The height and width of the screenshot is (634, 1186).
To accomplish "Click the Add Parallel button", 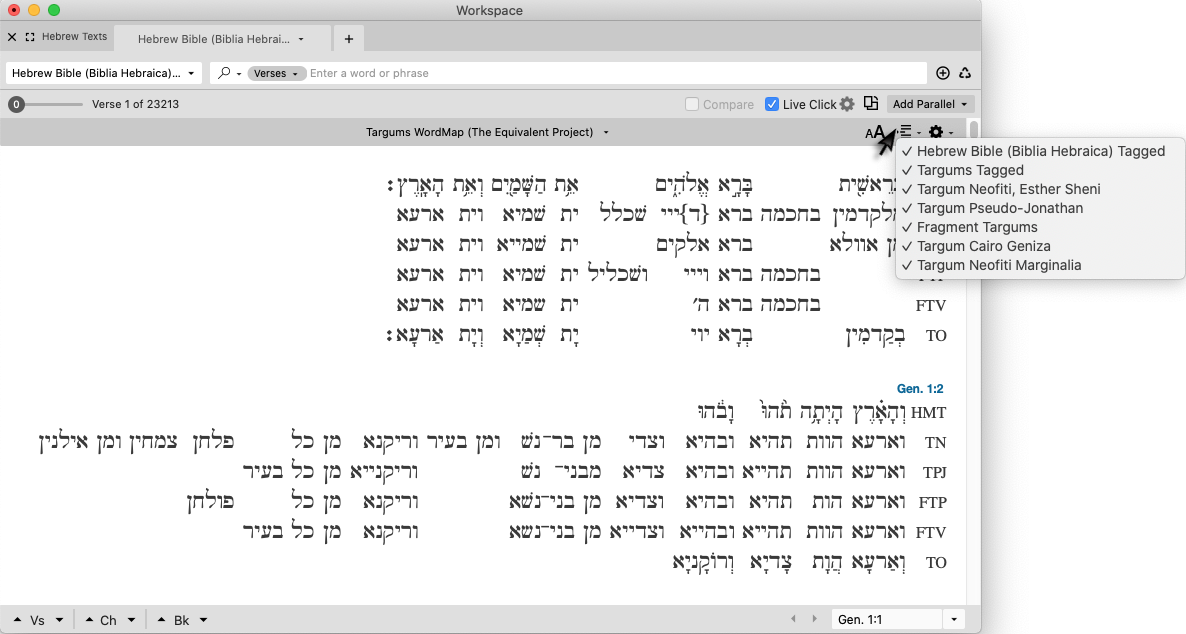I will click(x=930, y=104).
